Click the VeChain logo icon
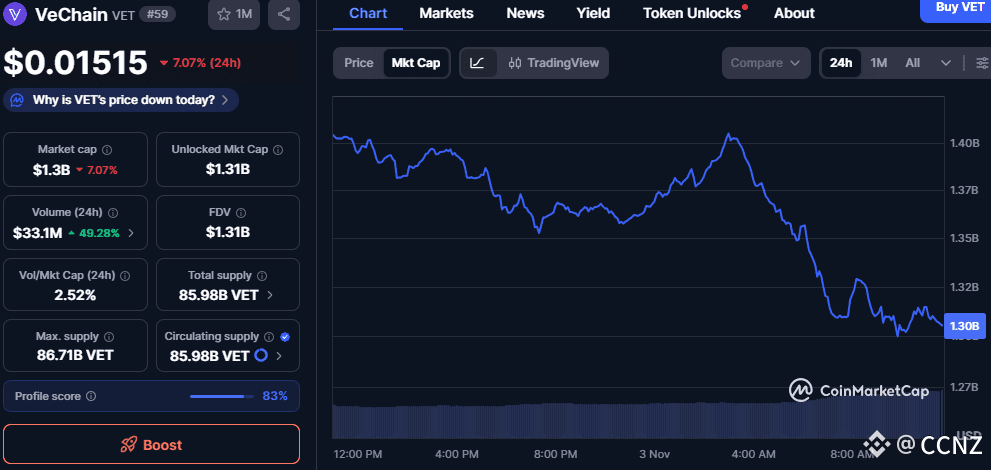This screenshot has width=991, height=470. [17, 14]
